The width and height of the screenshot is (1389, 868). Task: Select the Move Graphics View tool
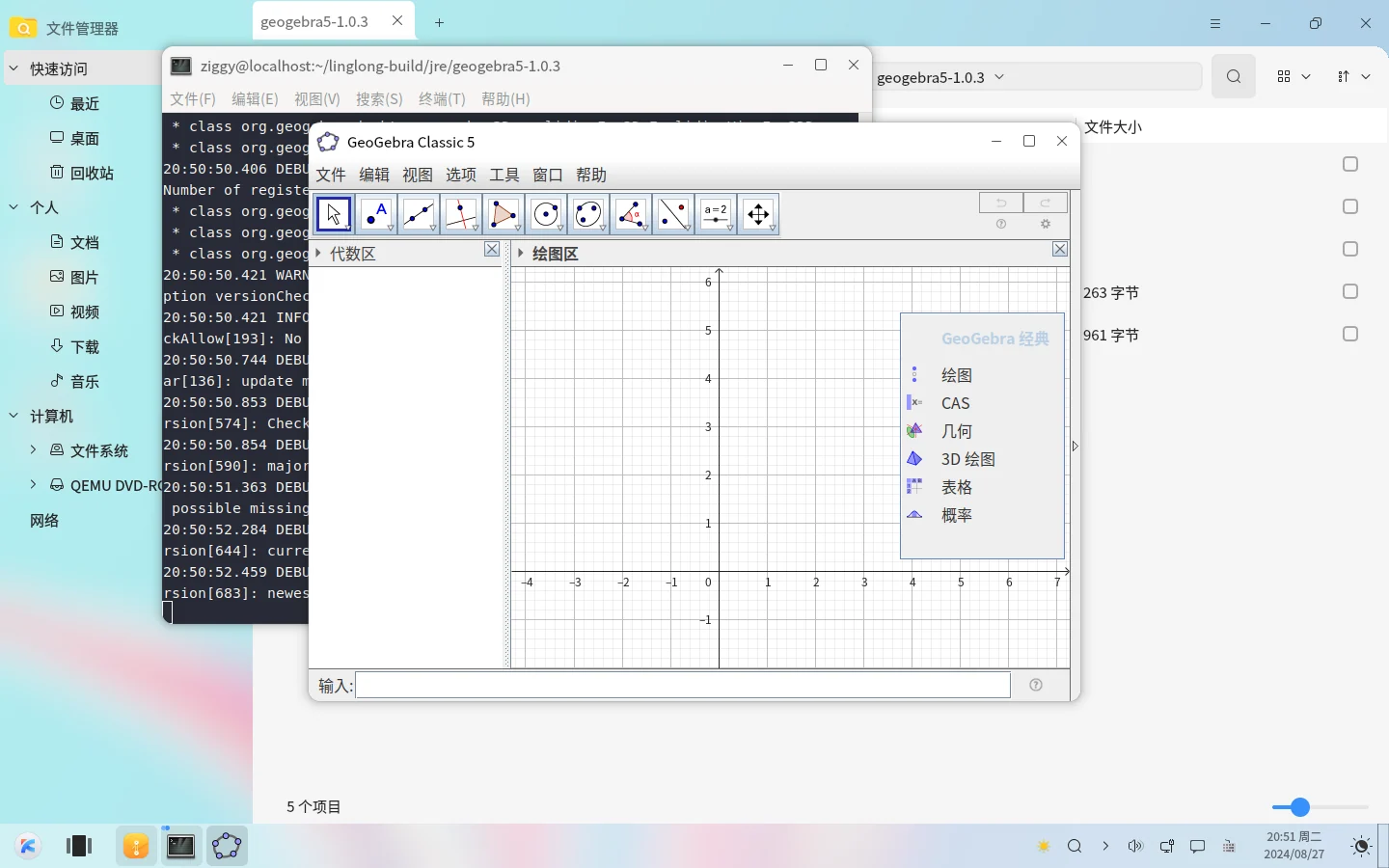point(758,214)
